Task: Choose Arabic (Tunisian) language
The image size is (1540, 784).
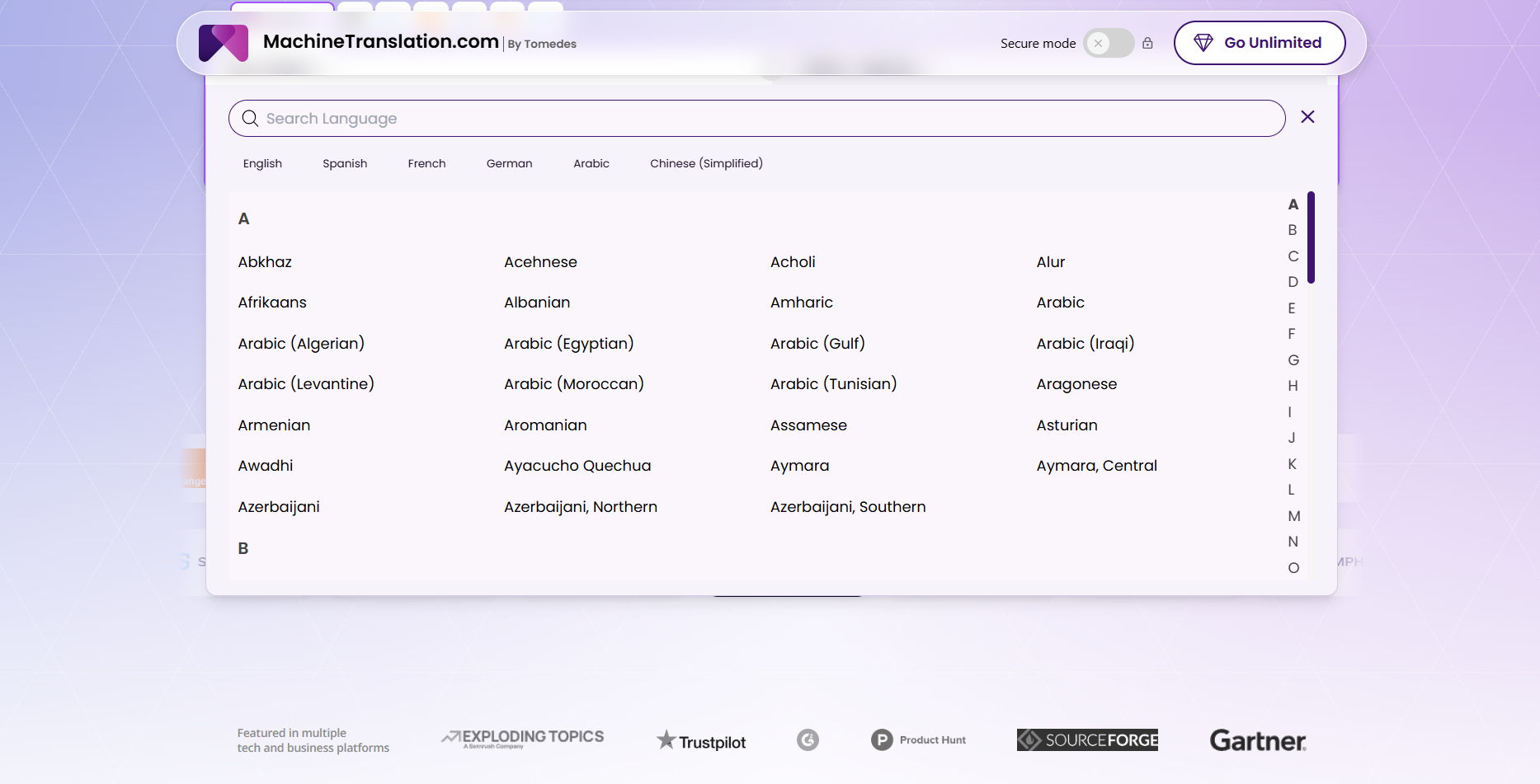Action: pos(833,384)
